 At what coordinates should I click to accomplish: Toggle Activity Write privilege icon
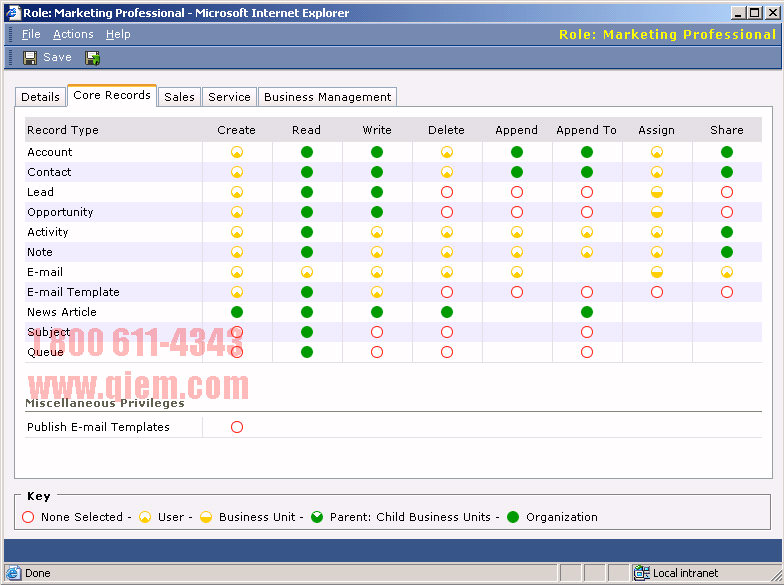click(x=377, y=232)
